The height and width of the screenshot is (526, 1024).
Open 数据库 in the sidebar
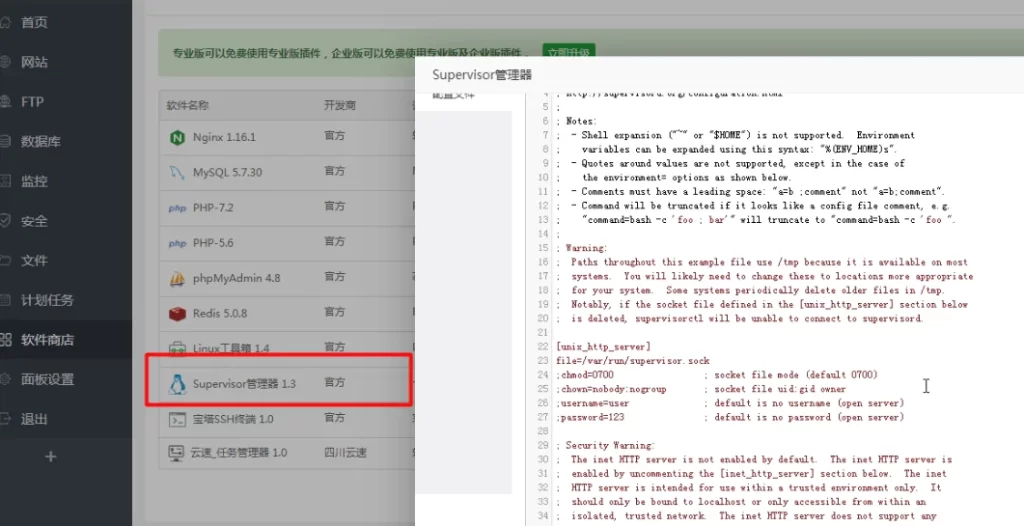(40, 141)
